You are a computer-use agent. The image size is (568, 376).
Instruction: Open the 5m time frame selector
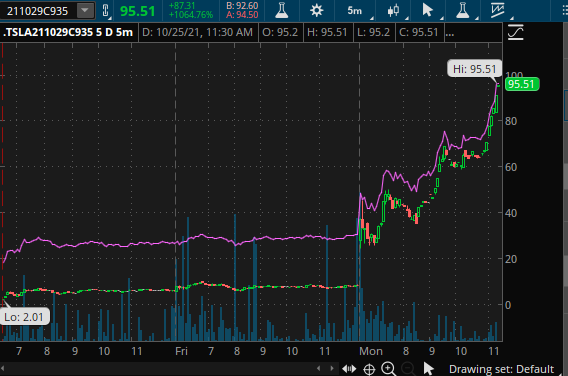(355, 11)
